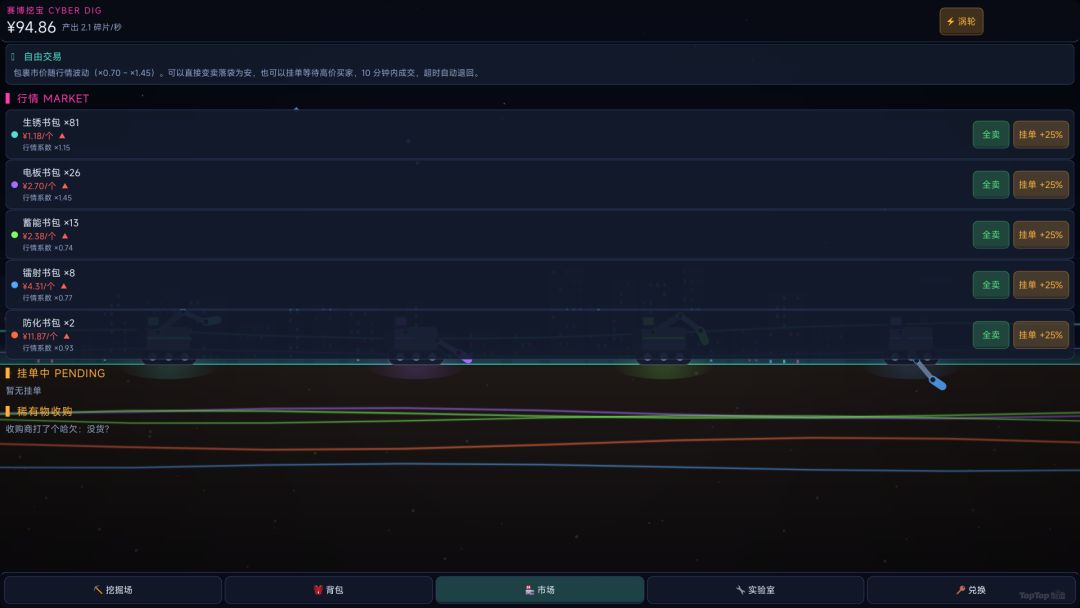This screenshot has height=608, width=1080.
Task: Click the 赛博挖宝 CYBER DIG title
Action: coord(54,10)
